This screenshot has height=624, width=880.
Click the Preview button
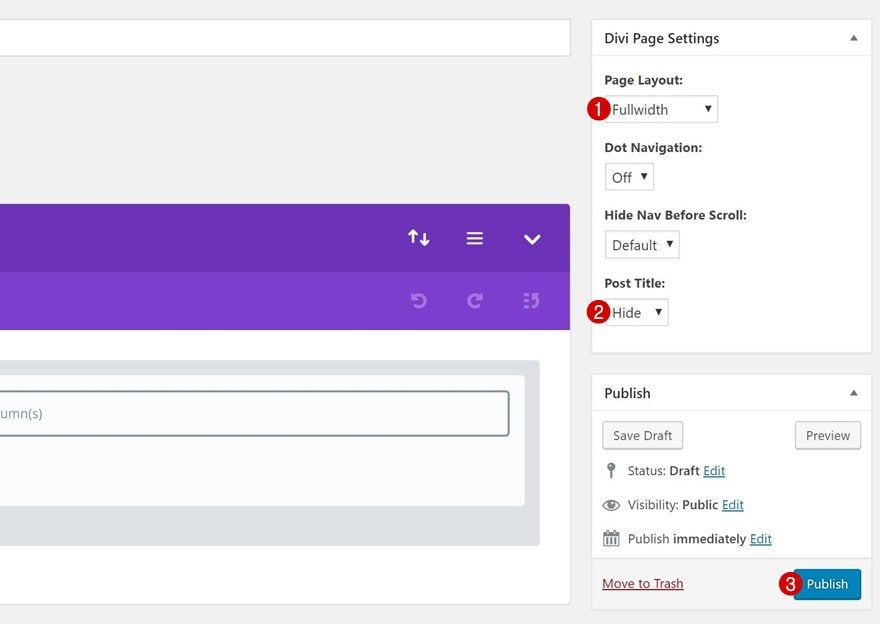click(827, 435)
